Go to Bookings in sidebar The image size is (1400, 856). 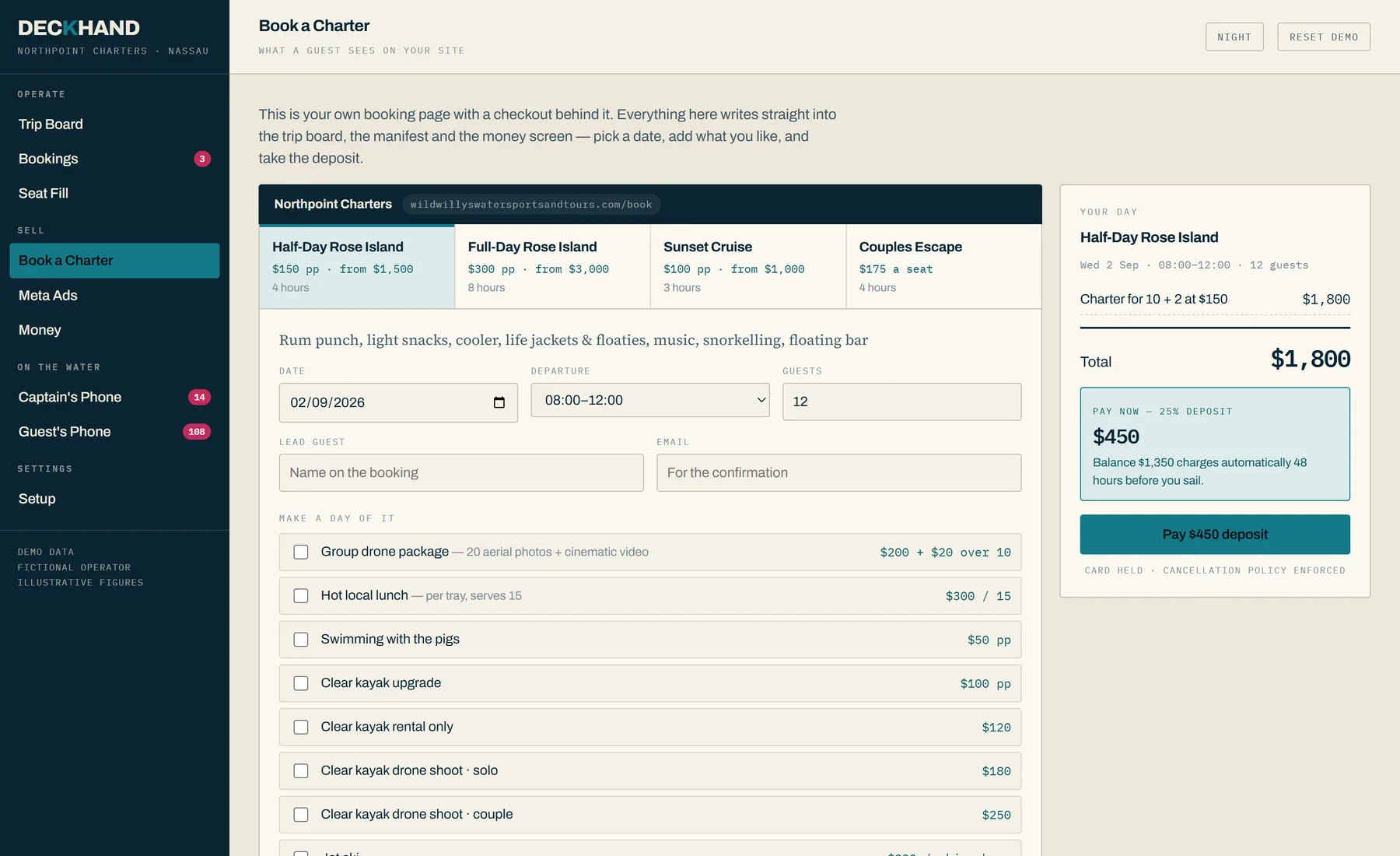tap(114, 159)
